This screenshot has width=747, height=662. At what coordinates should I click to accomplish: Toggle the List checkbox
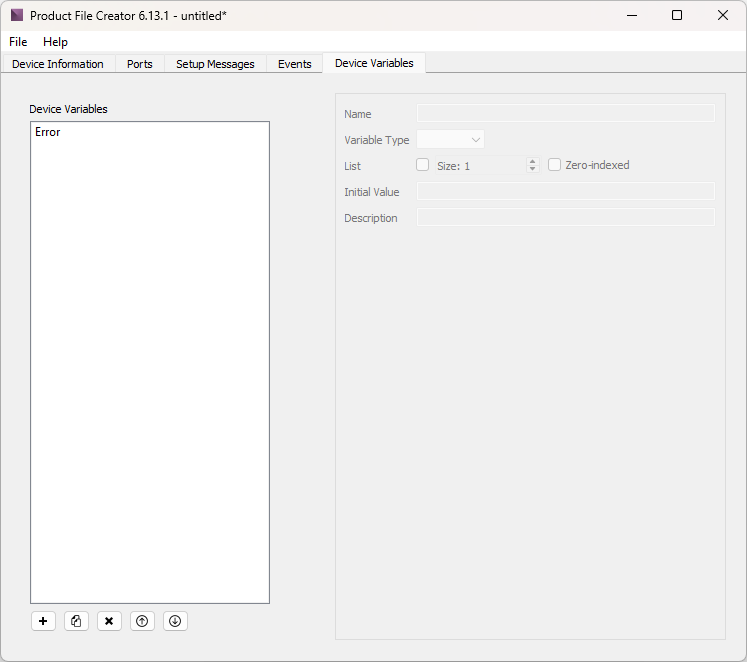click(422, 165)
